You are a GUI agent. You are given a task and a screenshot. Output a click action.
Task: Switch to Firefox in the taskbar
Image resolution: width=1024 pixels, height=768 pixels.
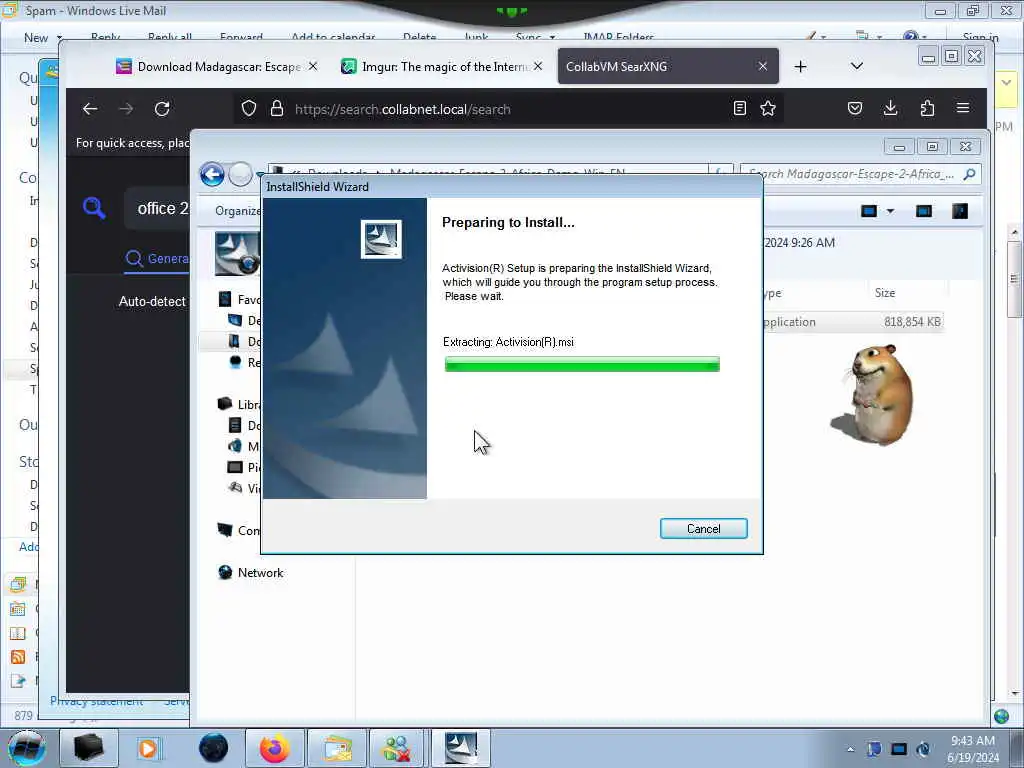275,748
